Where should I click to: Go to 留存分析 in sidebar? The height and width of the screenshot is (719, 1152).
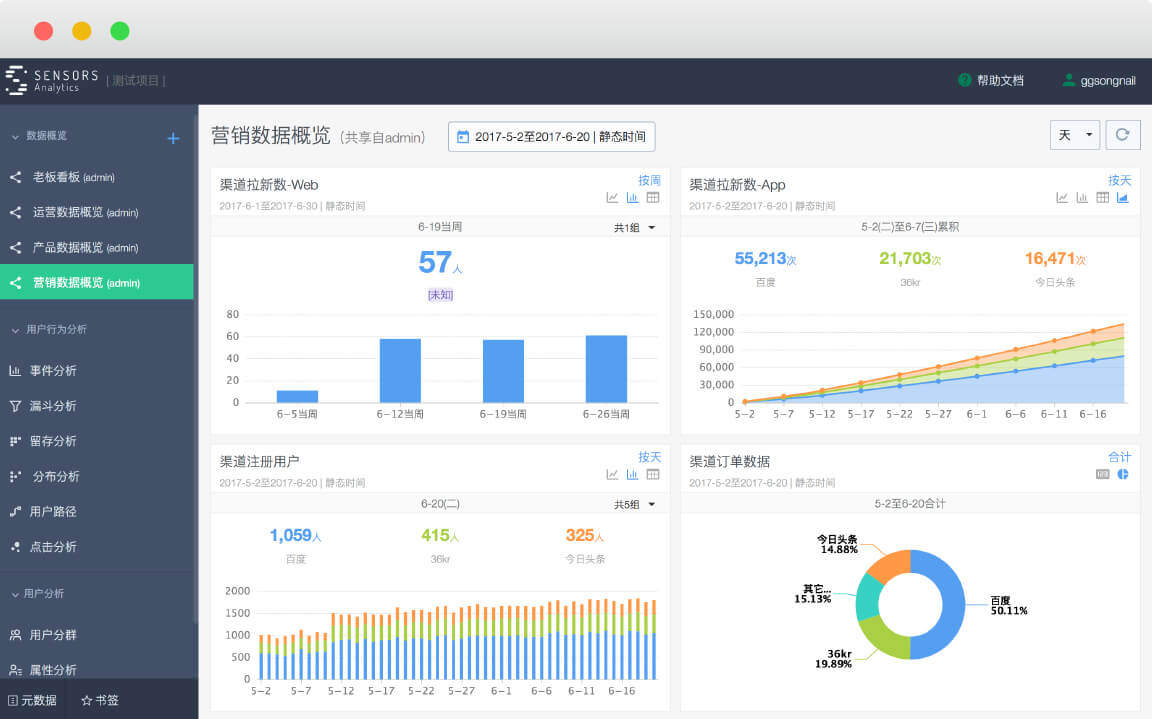(x=53, y=441)
